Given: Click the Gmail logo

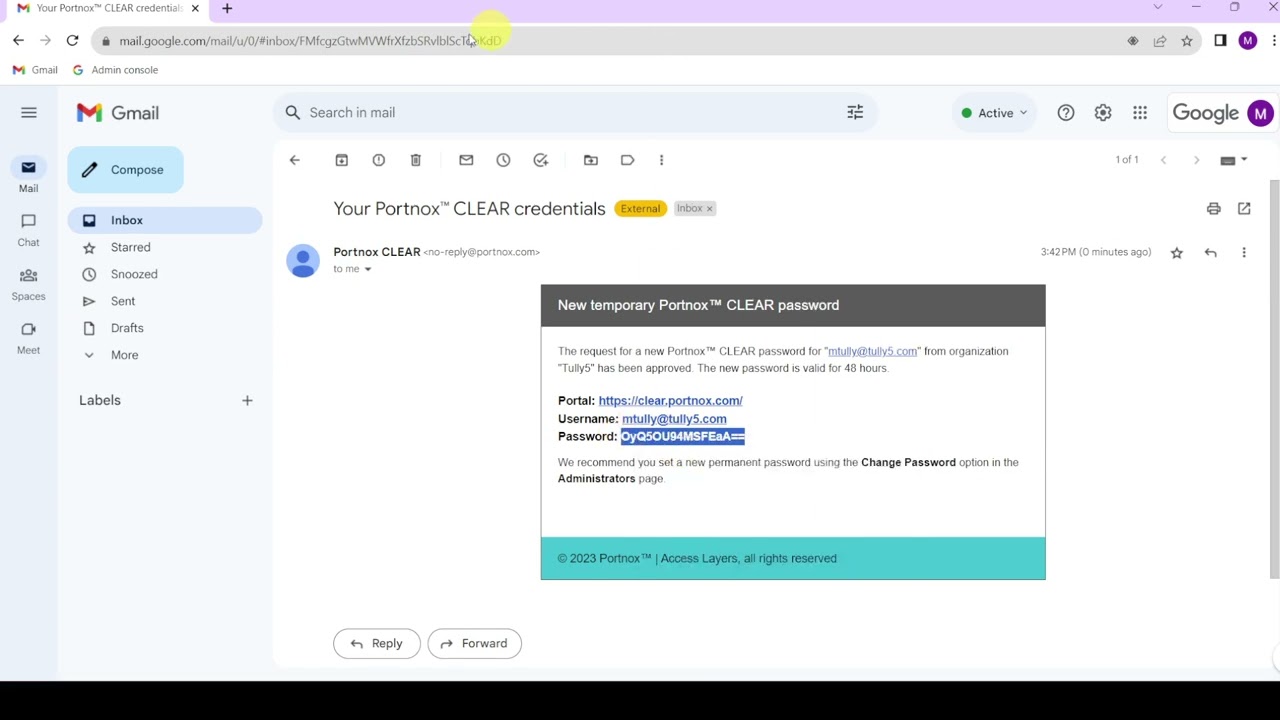Looking at the screenshot, I should [118, 113].
